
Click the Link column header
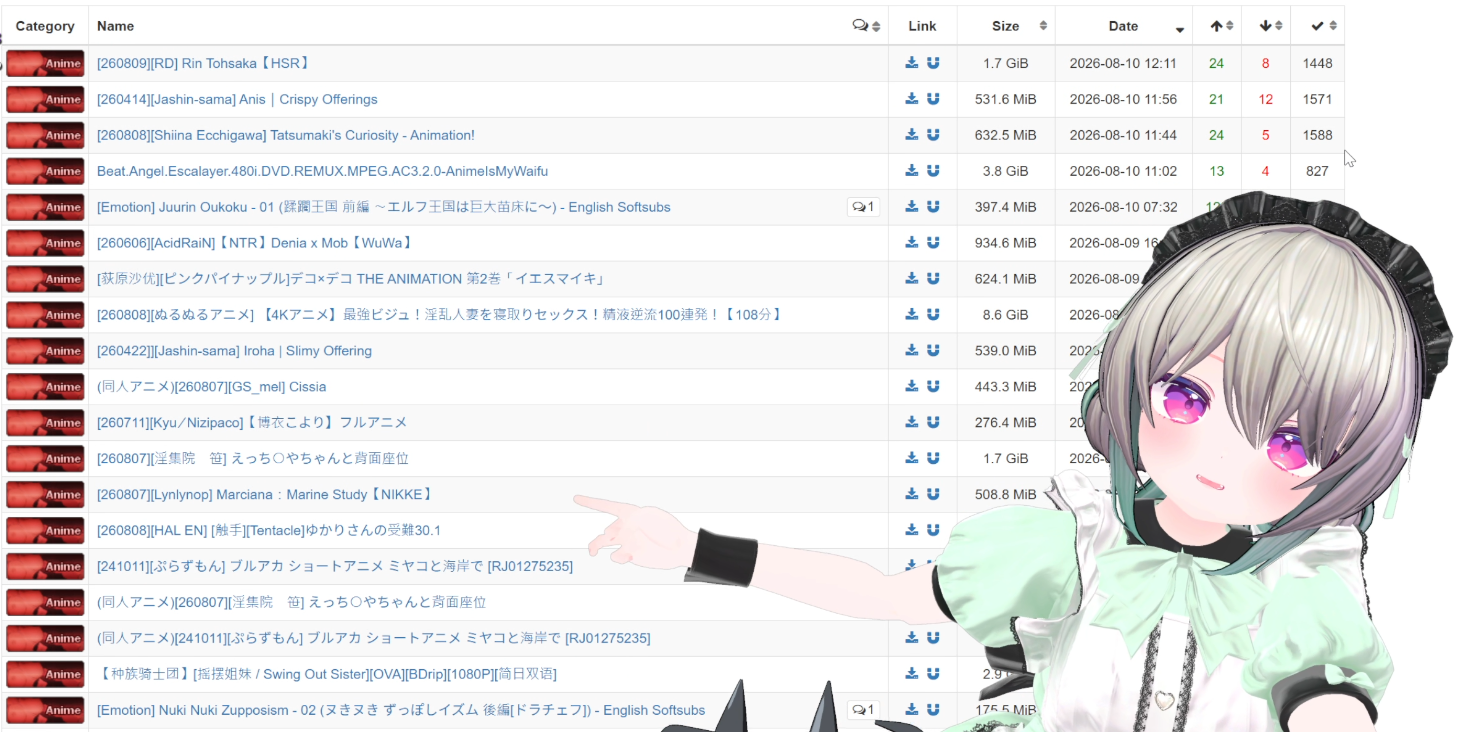click(922, 26)
